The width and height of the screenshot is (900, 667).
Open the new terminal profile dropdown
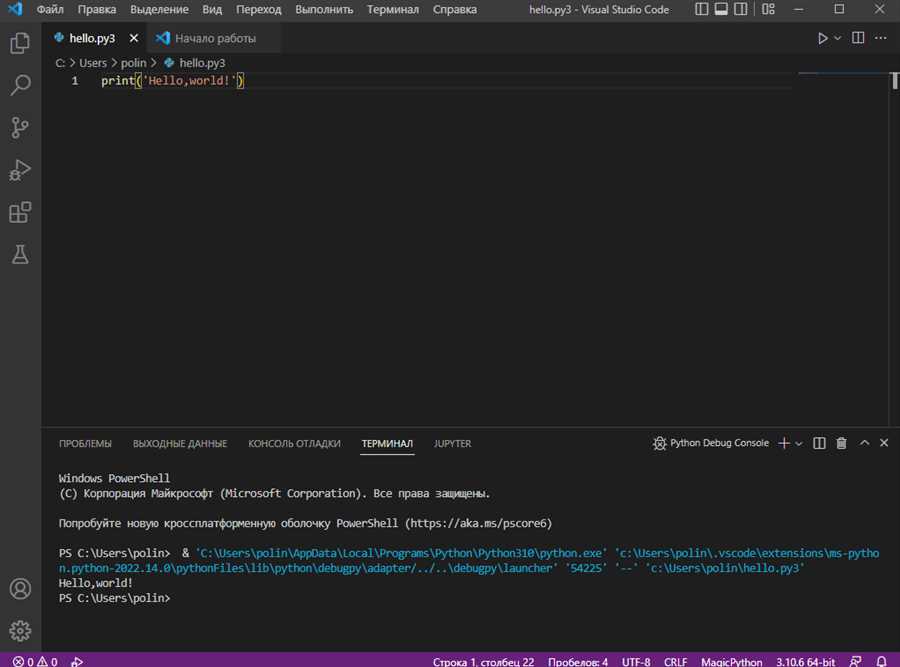pyautogui.click(x=799, y=443)
